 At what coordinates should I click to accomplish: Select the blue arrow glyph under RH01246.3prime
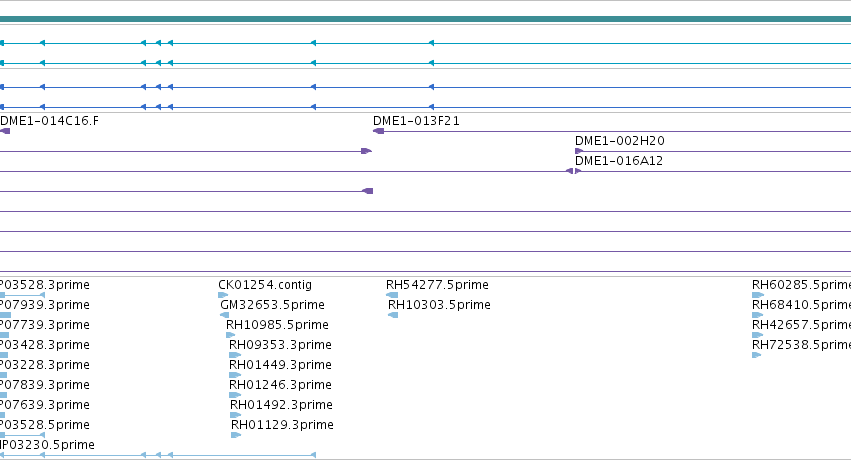(235, 395)
